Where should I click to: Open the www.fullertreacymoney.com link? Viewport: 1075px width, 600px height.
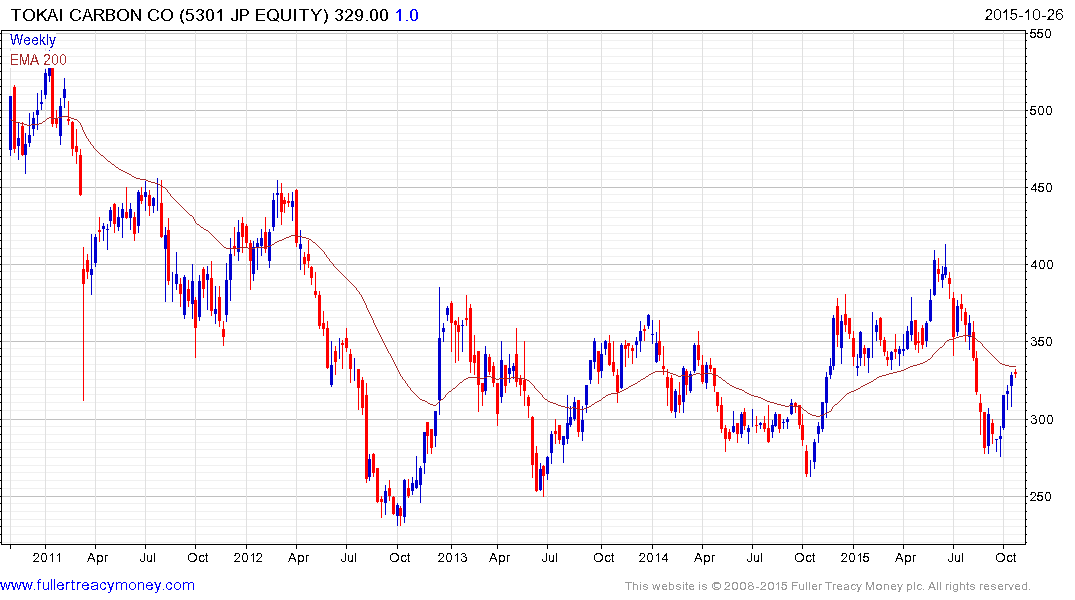[97, 585]
